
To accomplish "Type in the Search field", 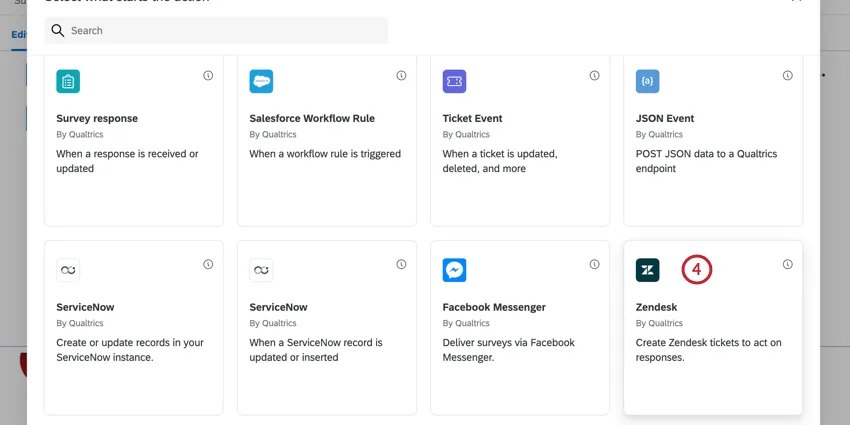I will (225, 31).
